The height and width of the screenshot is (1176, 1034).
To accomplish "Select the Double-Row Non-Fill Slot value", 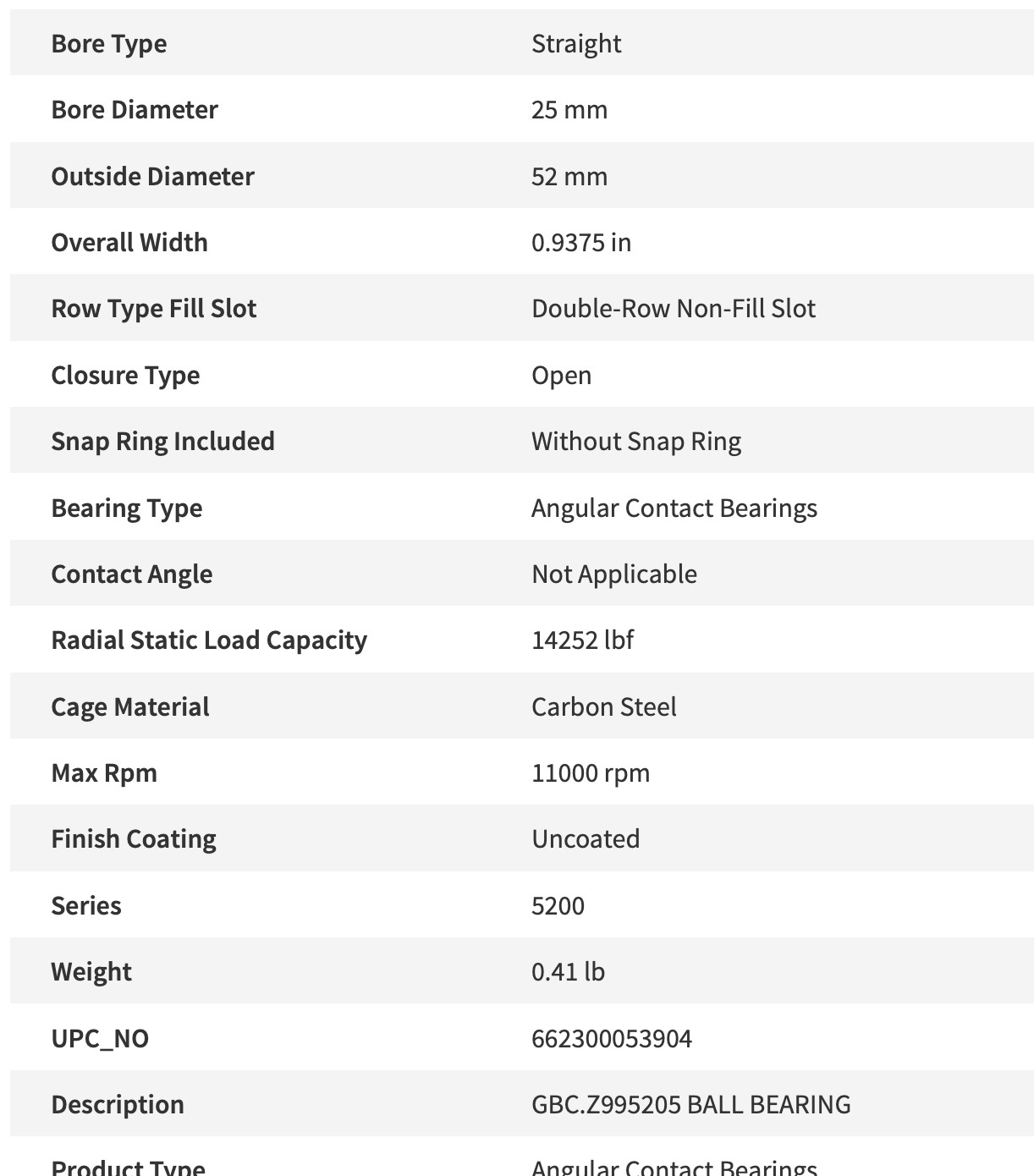I will tap(673, 309).
